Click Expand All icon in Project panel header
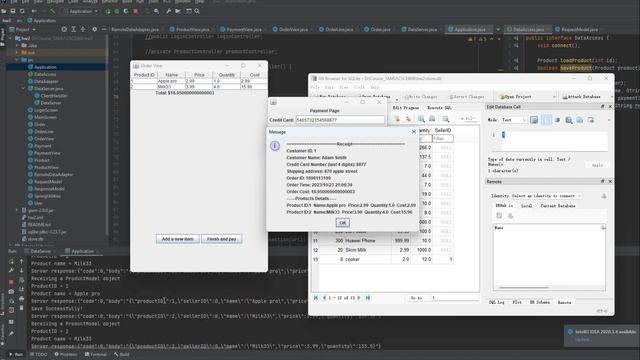The image size is (640, 360). 73,29
